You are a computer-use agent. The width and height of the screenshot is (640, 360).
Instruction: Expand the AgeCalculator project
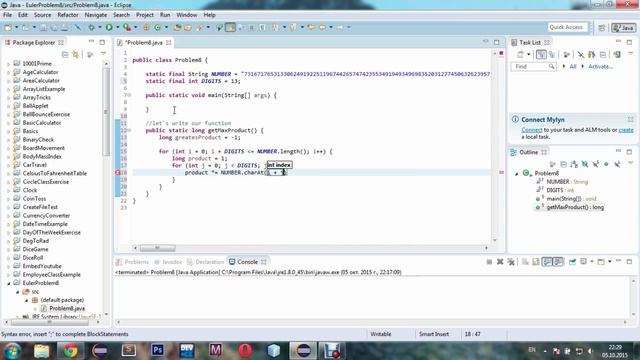[8, 72]
